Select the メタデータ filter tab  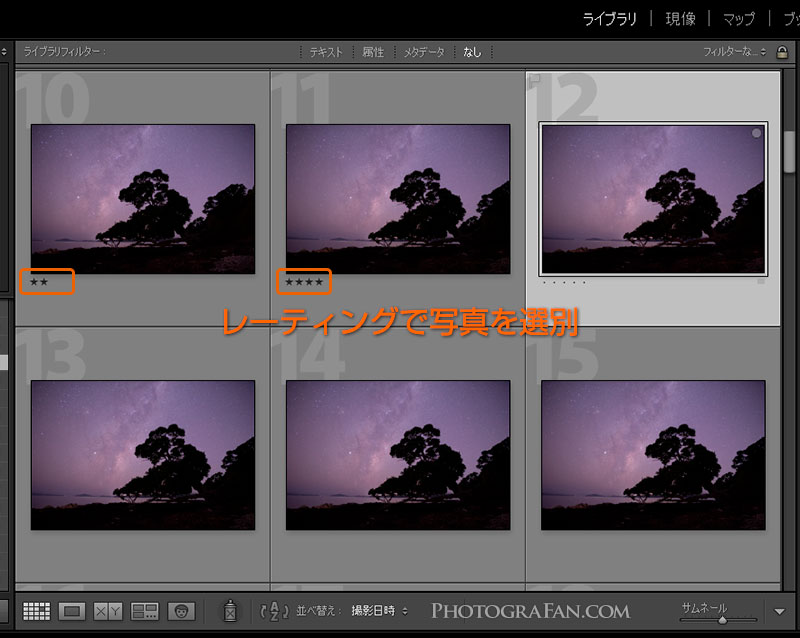pyautogui.click(x=424, y=52)
